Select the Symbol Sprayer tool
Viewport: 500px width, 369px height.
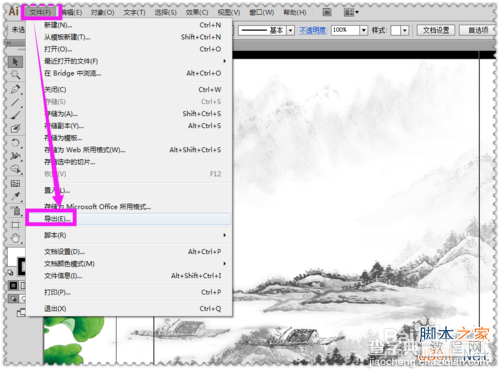(x=15, y=211)
